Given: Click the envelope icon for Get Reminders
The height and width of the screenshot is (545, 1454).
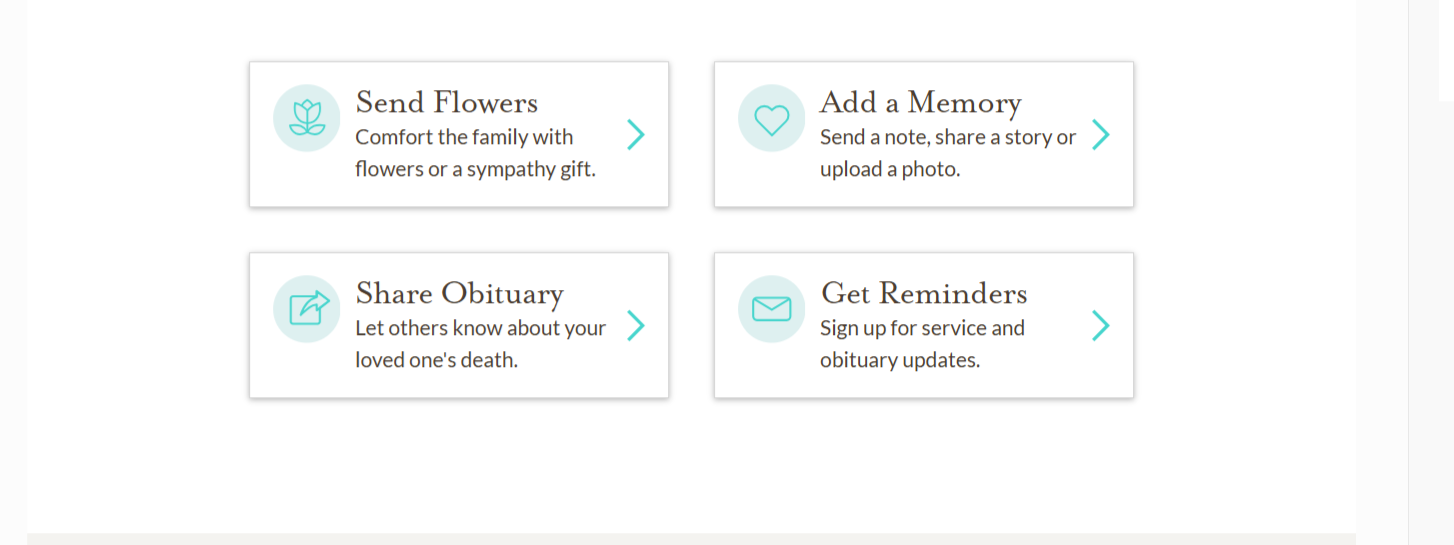Looking at the screenshot, I should [x=771, y=308].
